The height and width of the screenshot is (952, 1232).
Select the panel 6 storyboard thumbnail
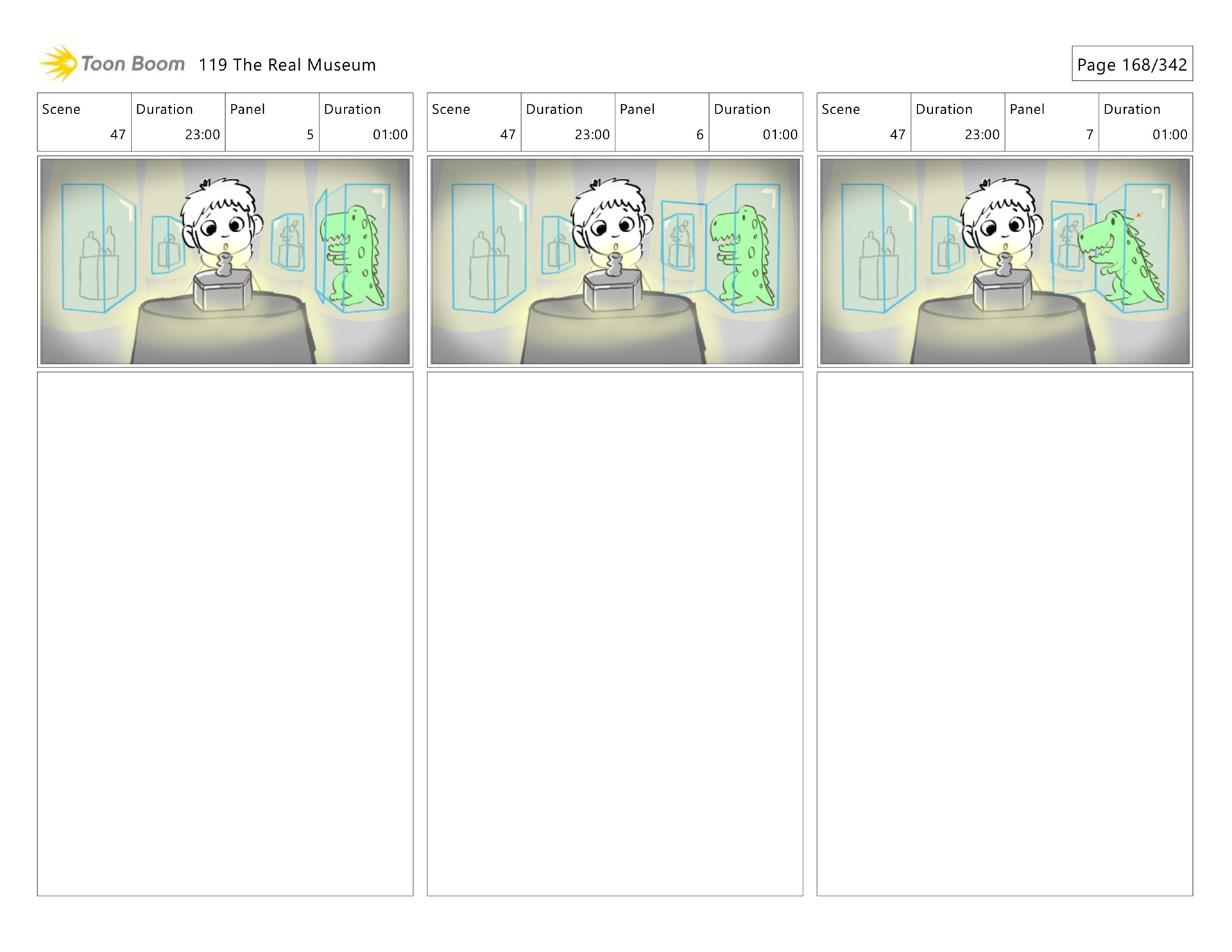tap(614, 261)
